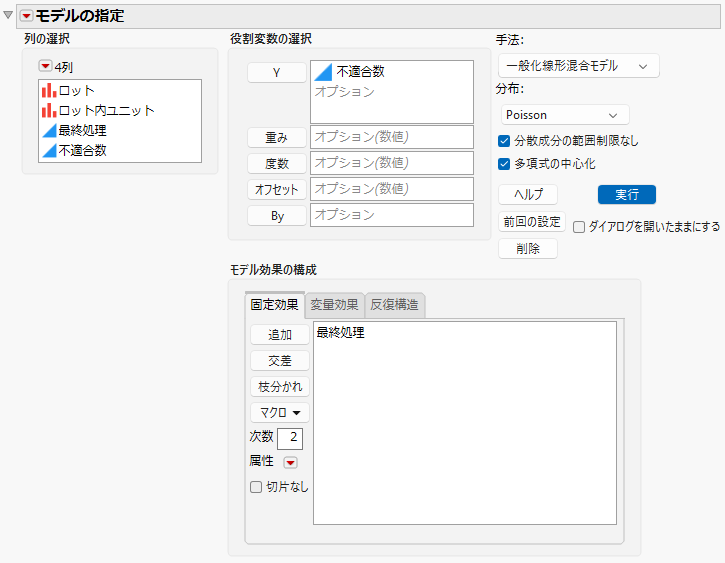Open the red triangle menu beside モデルの指定

(26, 16)
